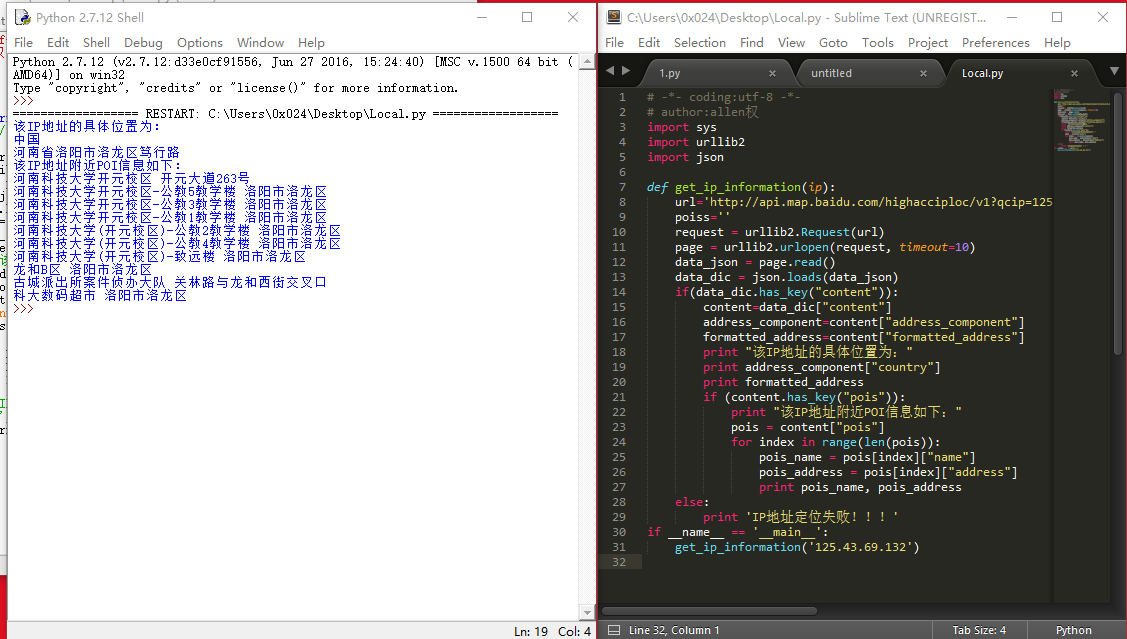The image size is (1127, 639).
Task: Open Help menu in Sublime Text
Action: tap(1057, 42)
